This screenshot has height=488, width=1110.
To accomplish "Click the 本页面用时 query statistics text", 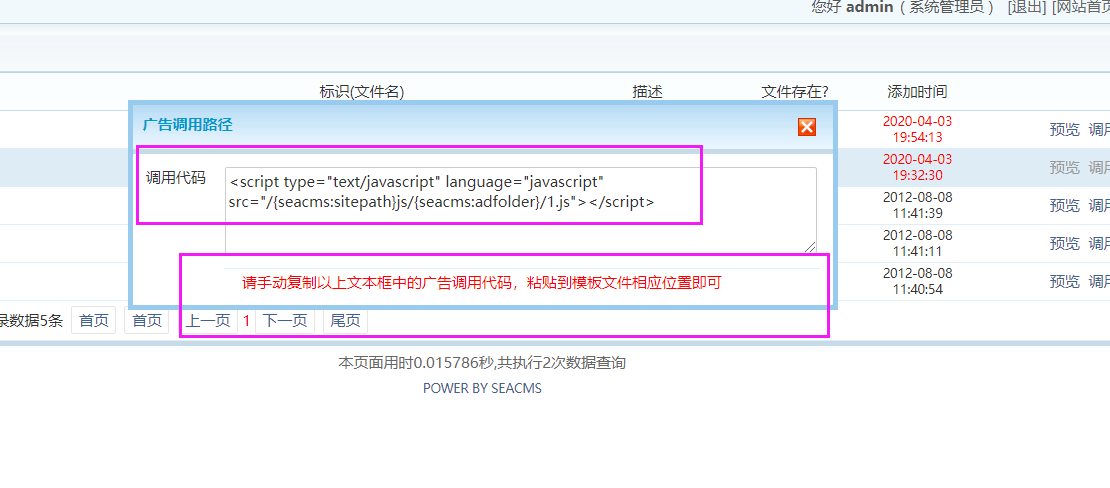I will click(482, 363).
